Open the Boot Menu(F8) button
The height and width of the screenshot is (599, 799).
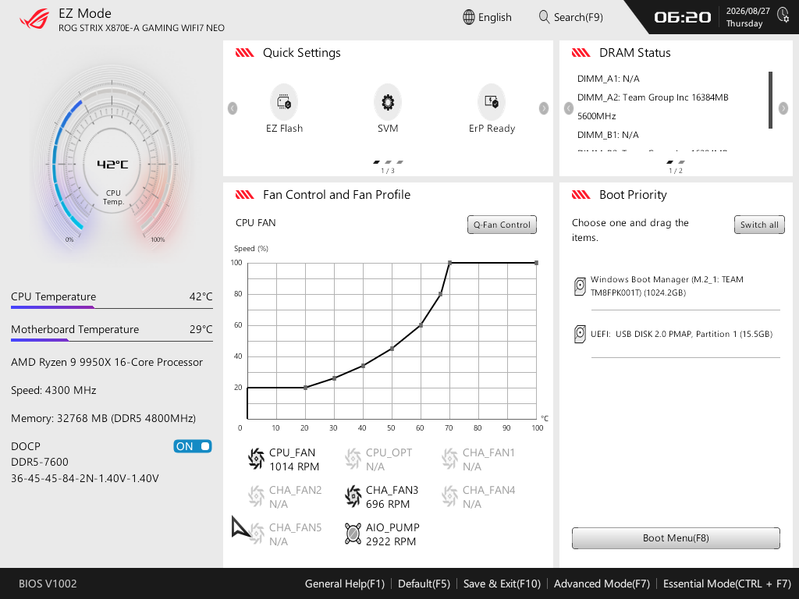tap(676, 538)
